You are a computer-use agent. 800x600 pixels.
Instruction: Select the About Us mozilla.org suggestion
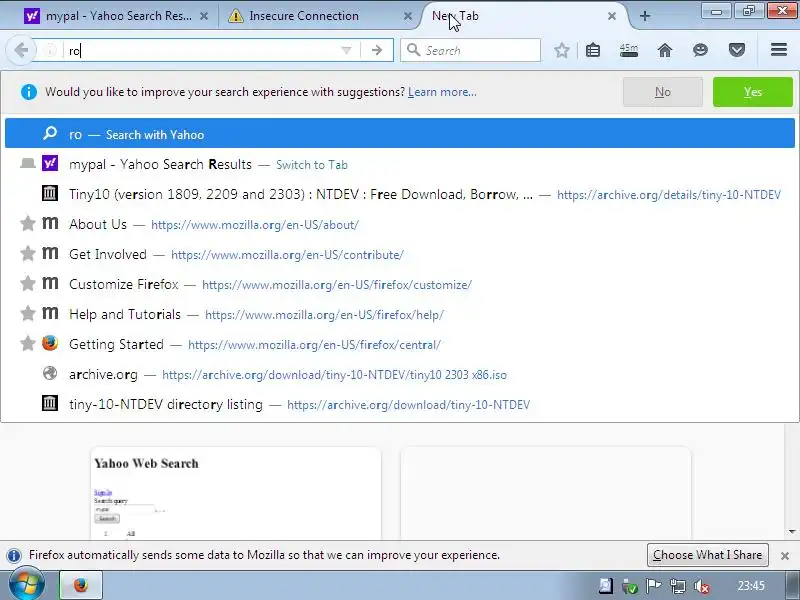tap(400, 224)
